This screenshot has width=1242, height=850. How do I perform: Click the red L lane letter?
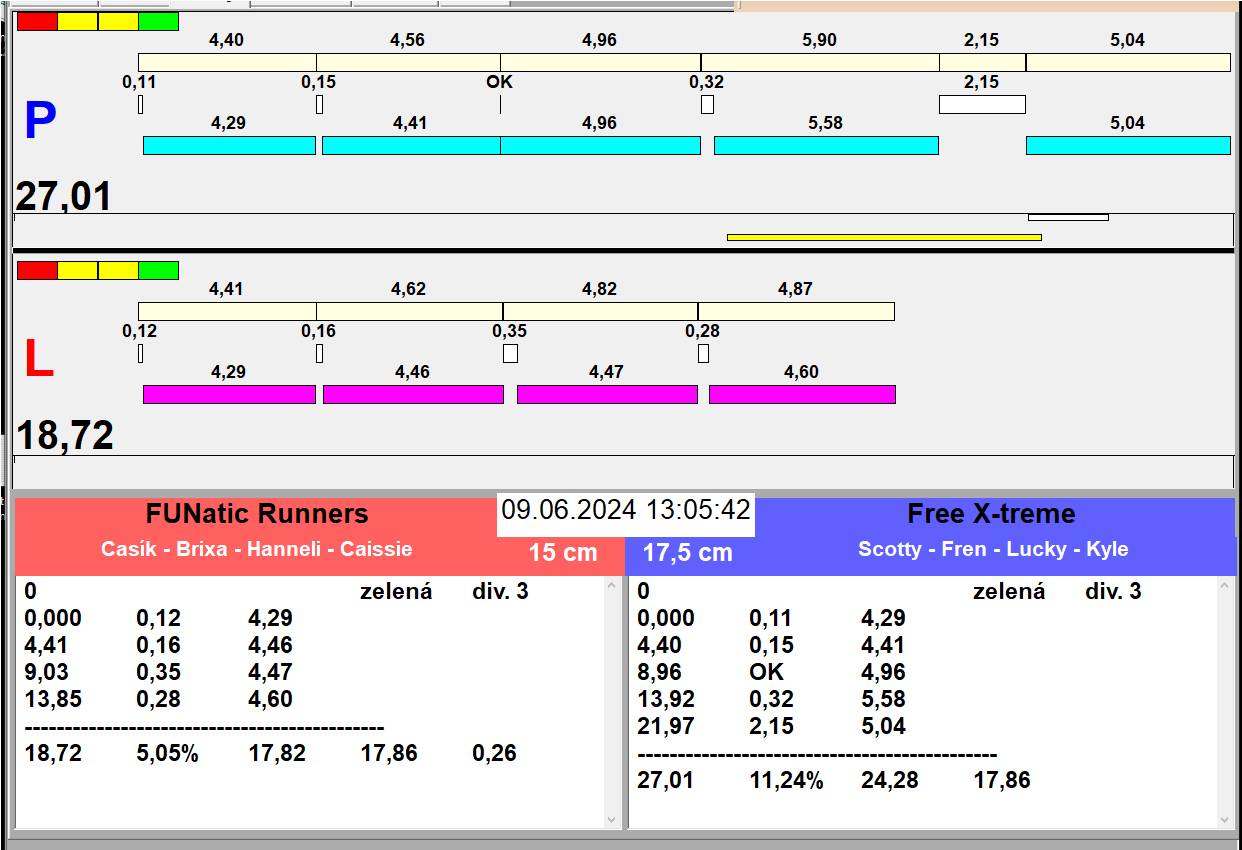pyautogui.click(x=38, y=360)
